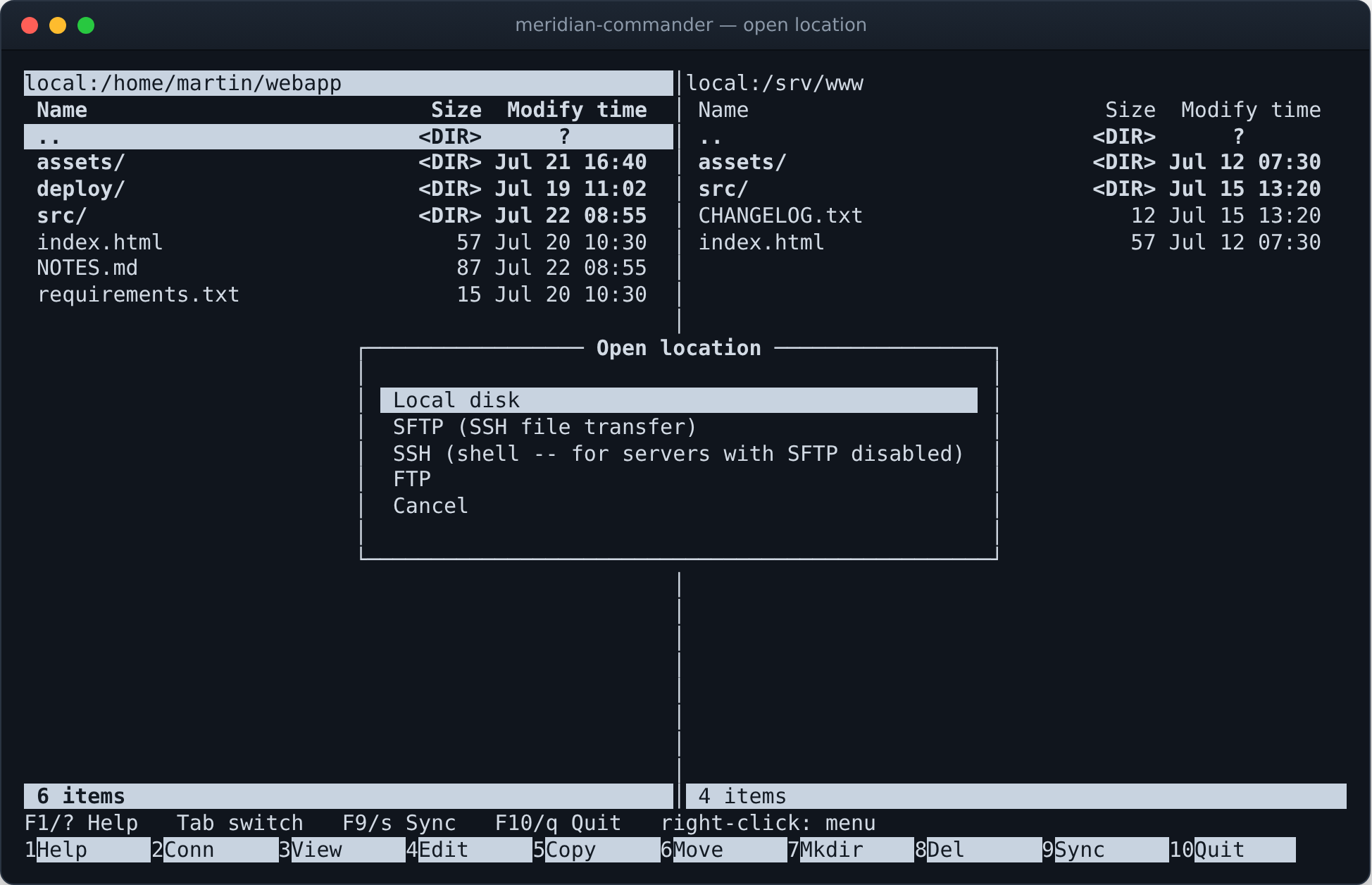Select requirements.txt file row
The width and height of the screenshot is (1372, 885).
coord(349,295)
